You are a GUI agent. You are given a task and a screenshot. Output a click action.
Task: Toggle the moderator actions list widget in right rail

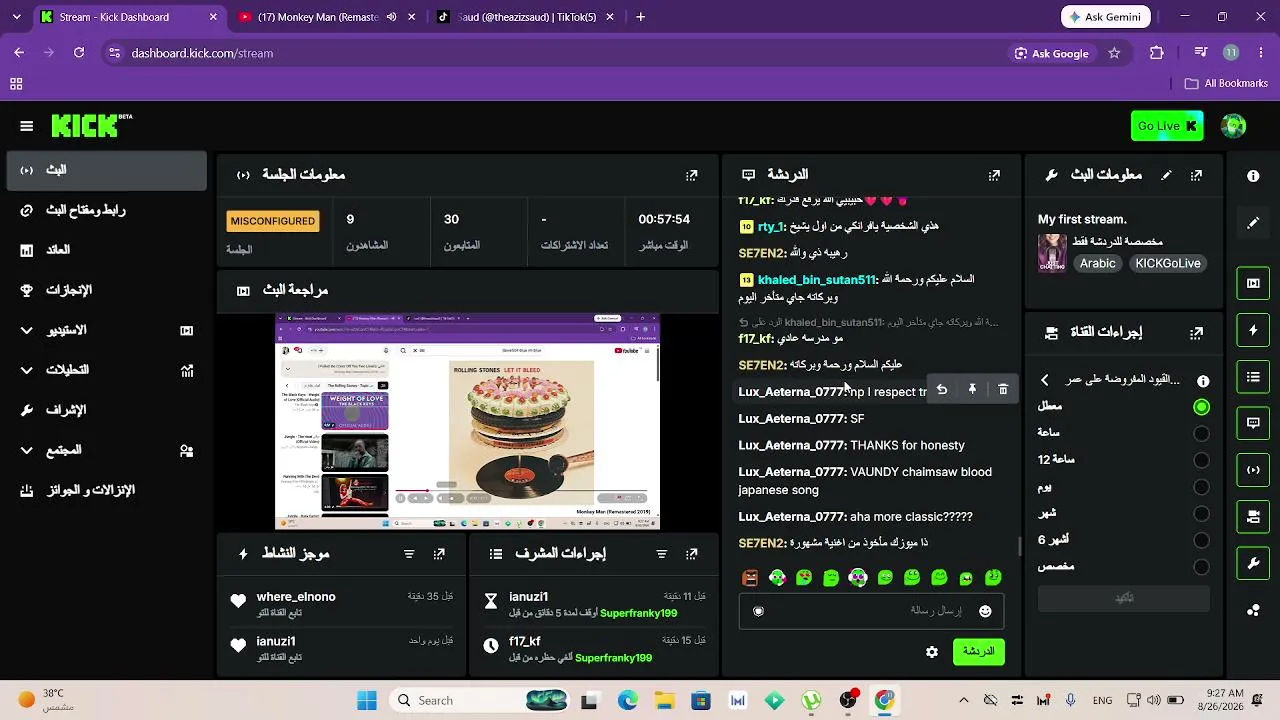[1253, 377]
